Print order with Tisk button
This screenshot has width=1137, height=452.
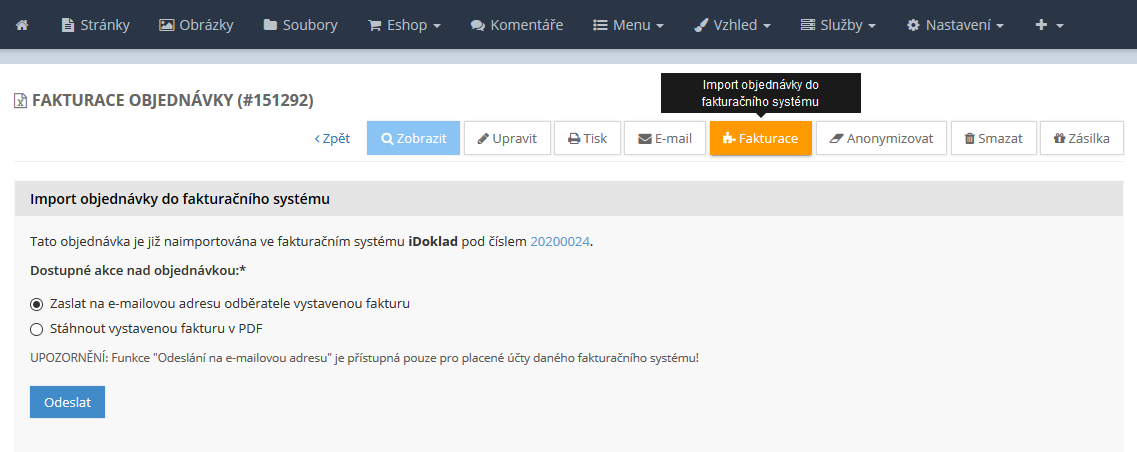click(x=588, y=139)
